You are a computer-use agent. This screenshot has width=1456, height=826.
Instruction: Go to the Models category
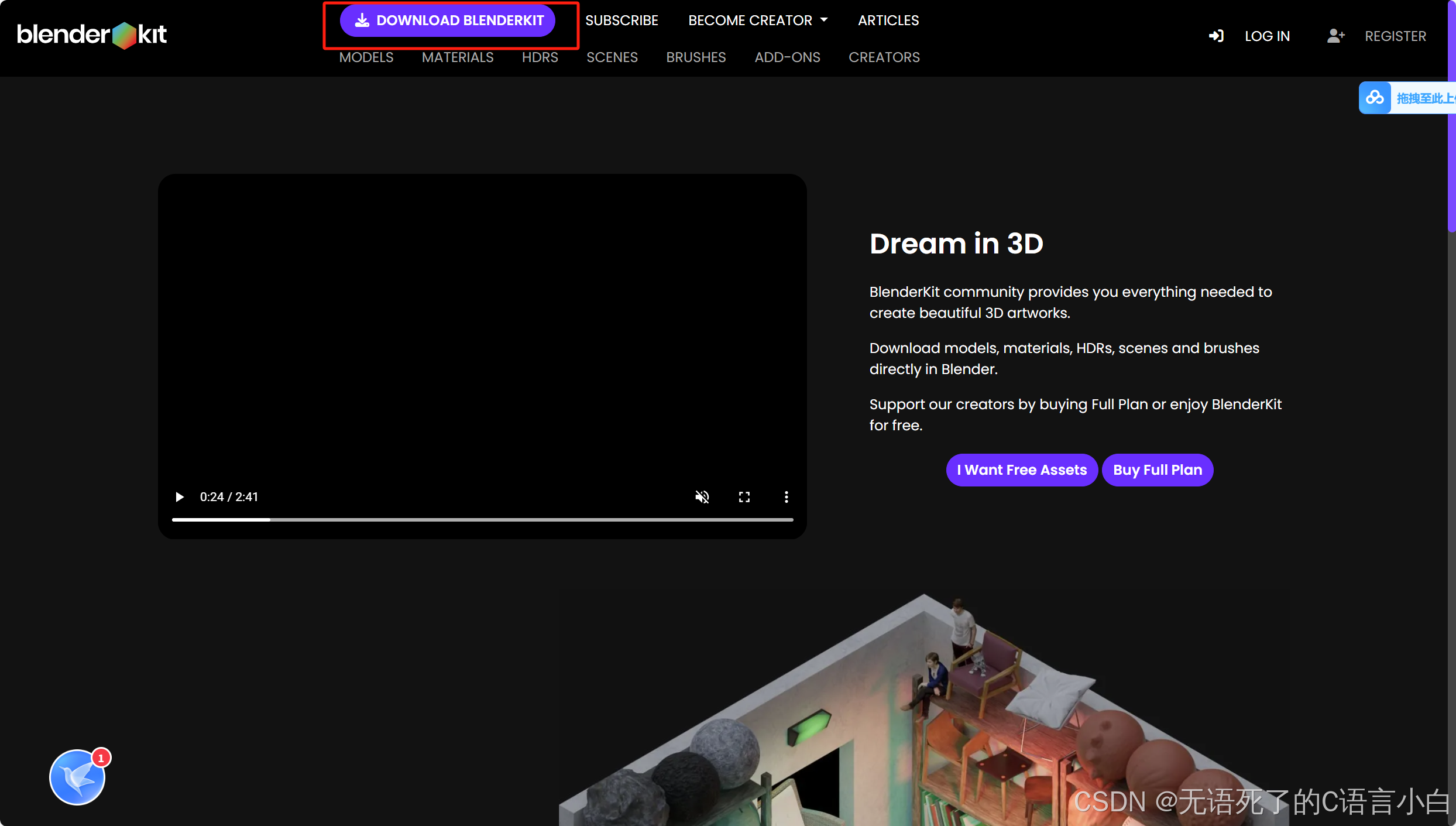click(x=366, y=57)
